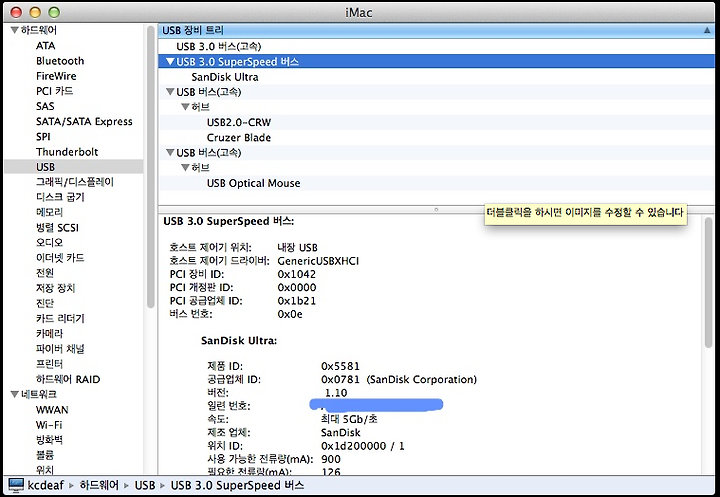Collapse the 허브 node above USB2.0-CRW

click(x=186, y=107)
